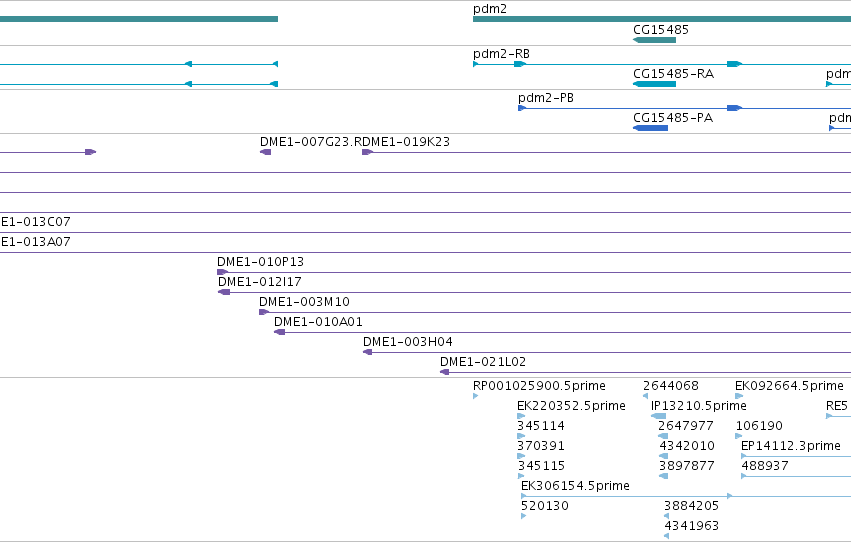
Task: Click RP001025900.5prime EST label
Action: pos(539,386)
